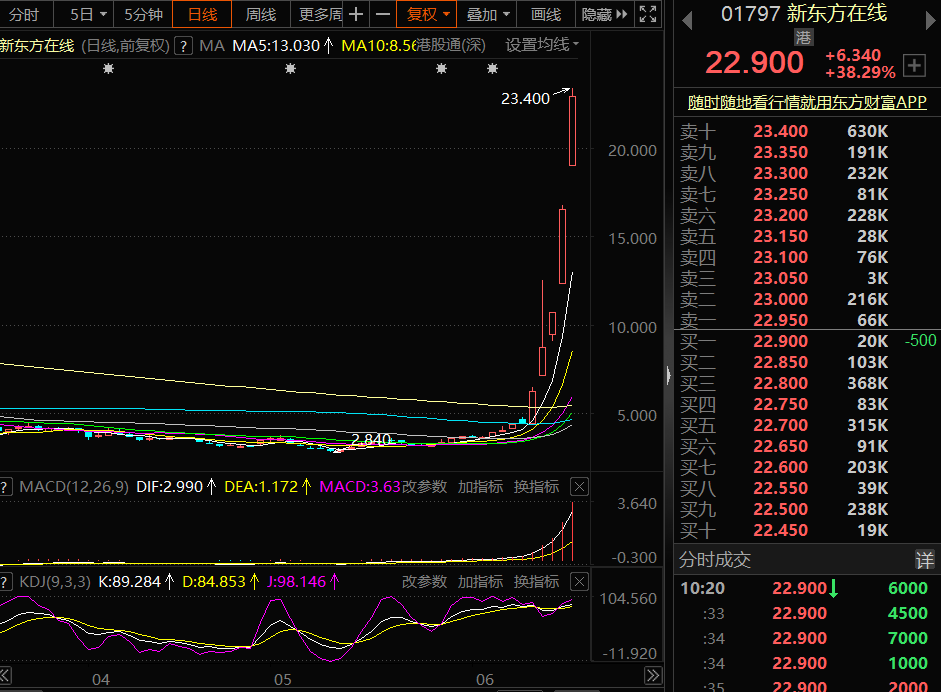The height and width of the screenshot is (692, 941).
Task: Open the 复权 adjustment dropdown
Action: tap(427, 14)
